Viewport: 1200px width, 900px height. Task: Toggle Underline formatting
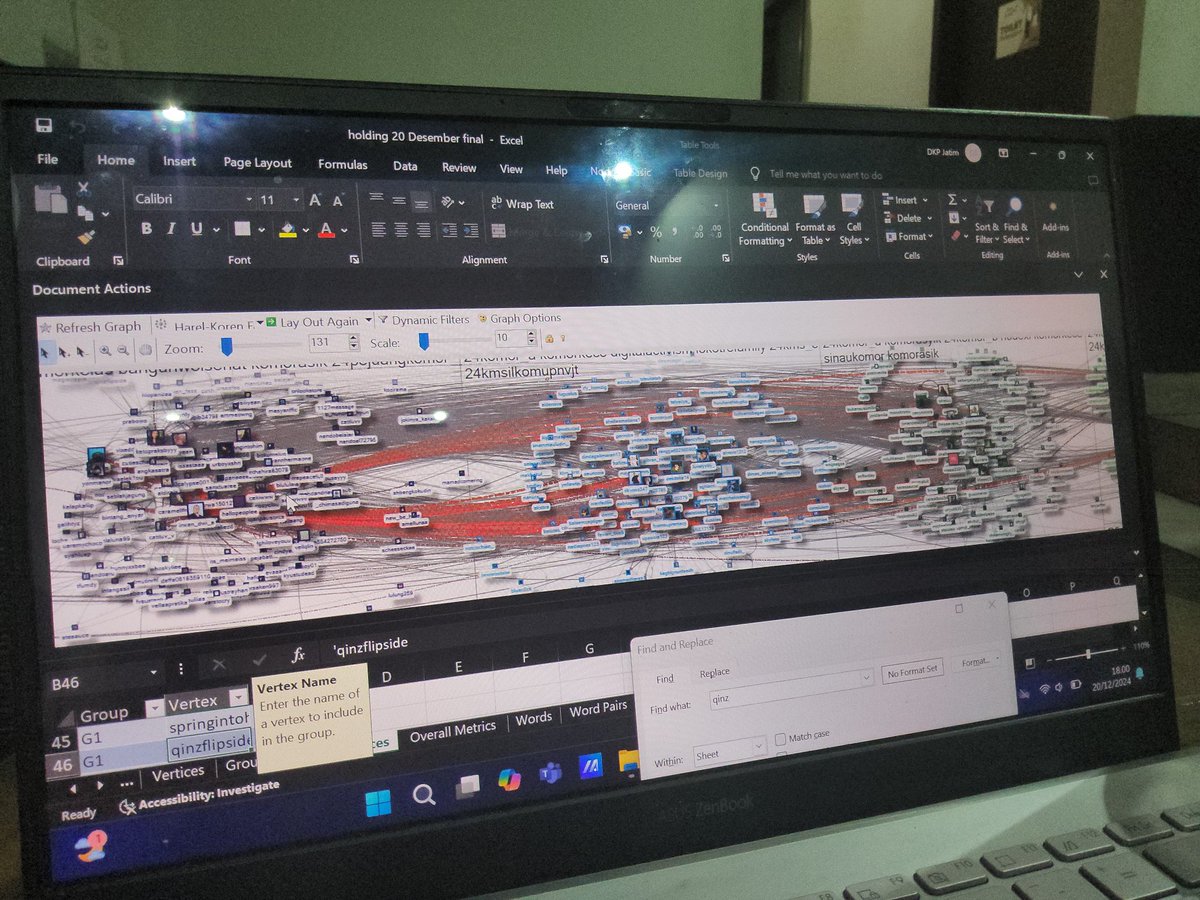click(x=196, y=229)
